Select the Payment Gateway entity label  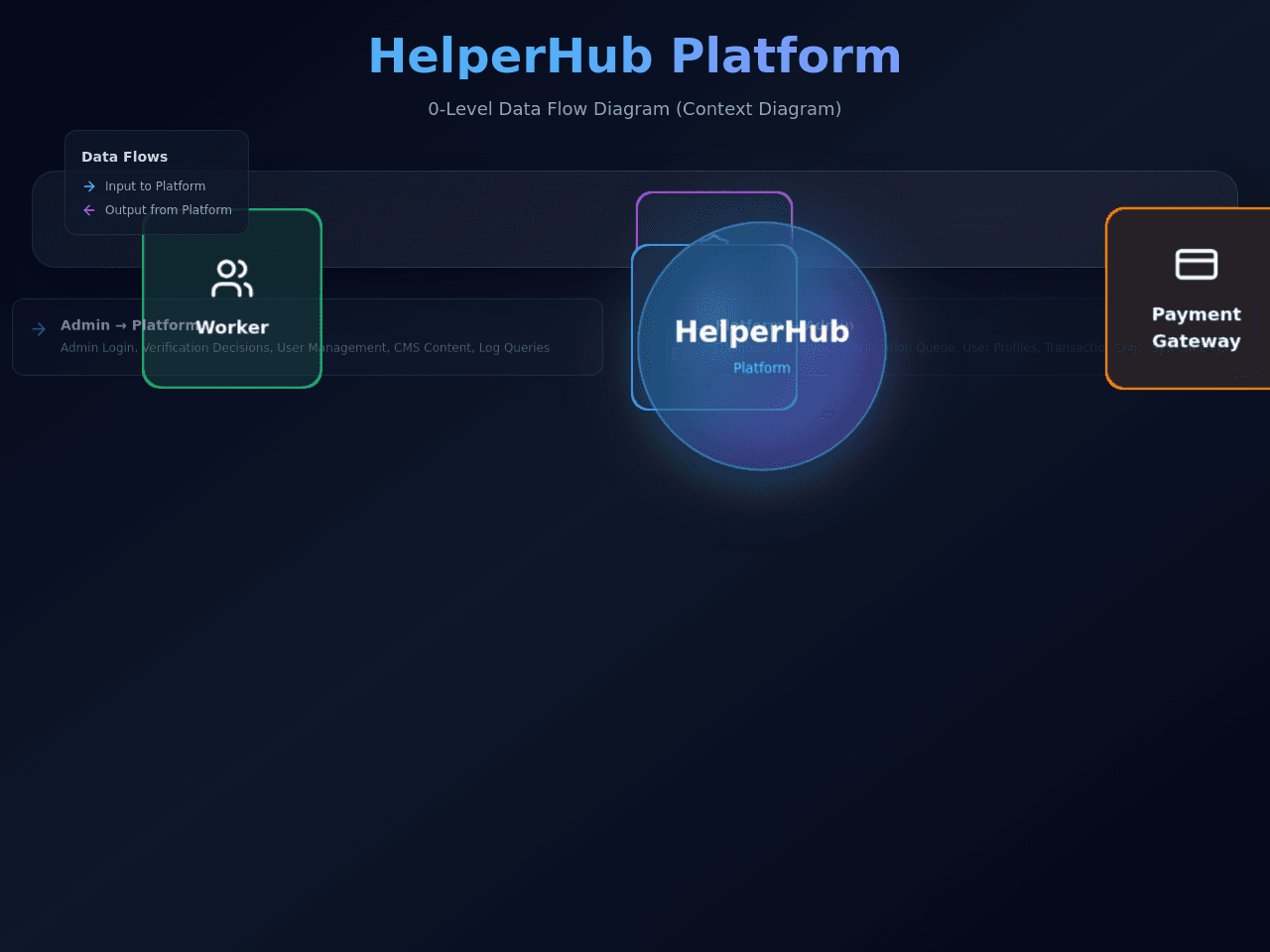pos(1197,327)
